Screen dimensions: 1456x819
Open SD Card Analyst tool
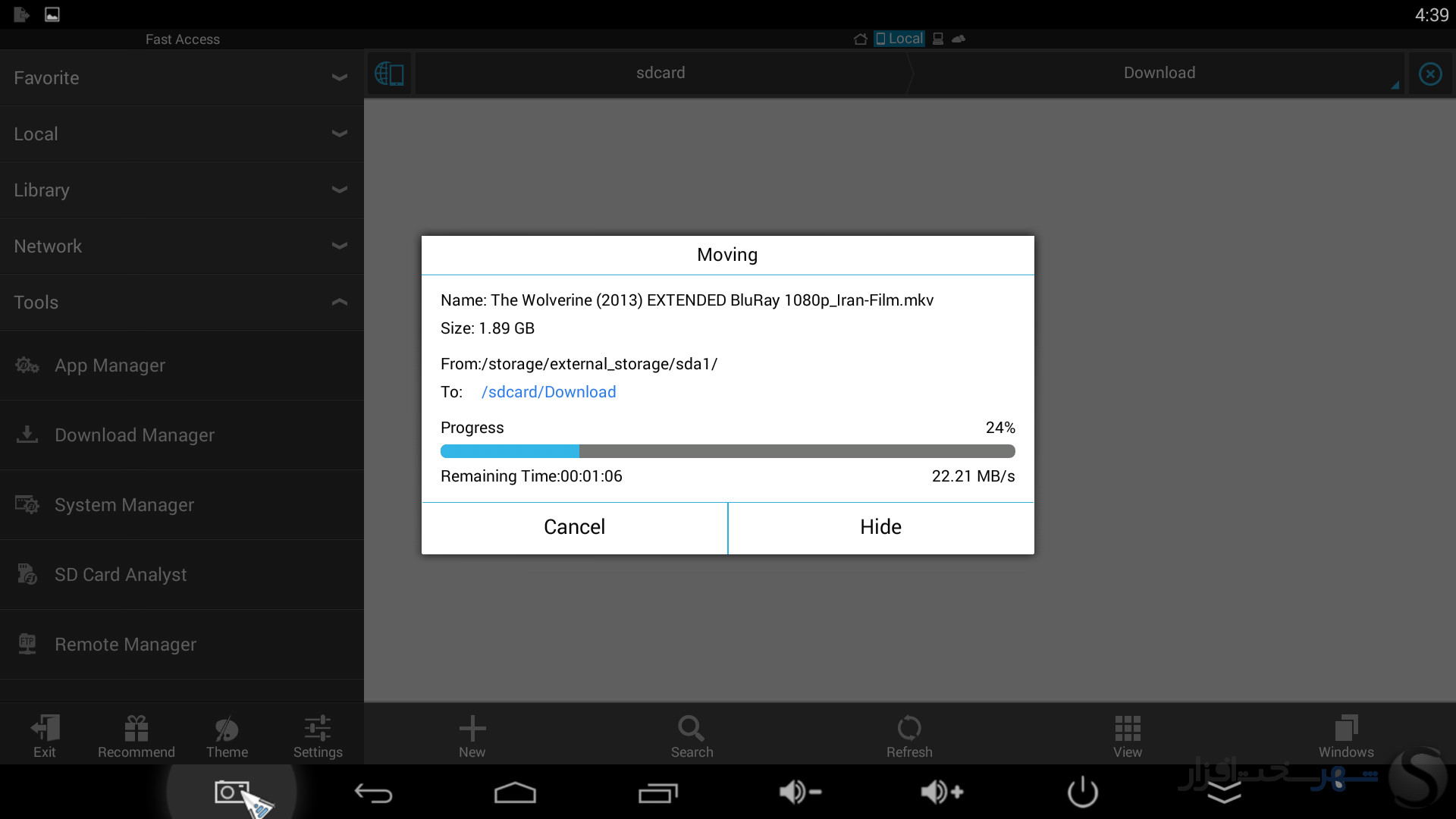point(182,575)
